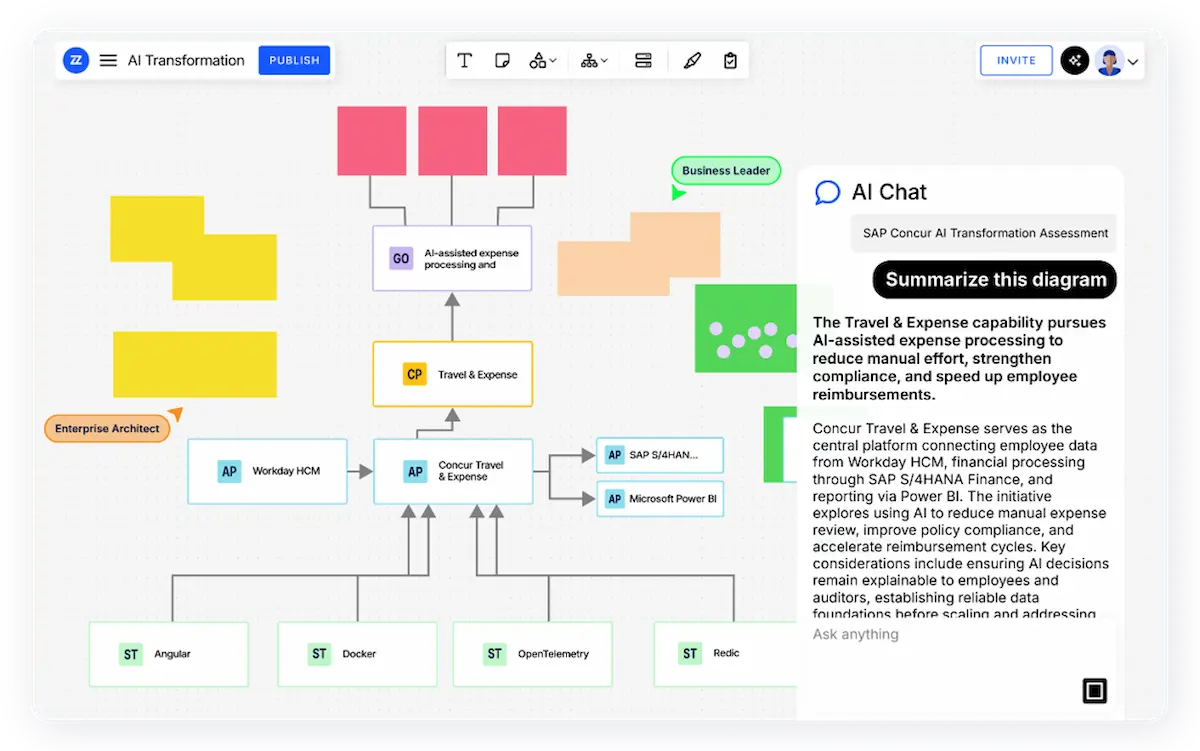Viewport: 1200px width, 751px height.
Task: Click the ST badge on Angular
Action: 130,654
